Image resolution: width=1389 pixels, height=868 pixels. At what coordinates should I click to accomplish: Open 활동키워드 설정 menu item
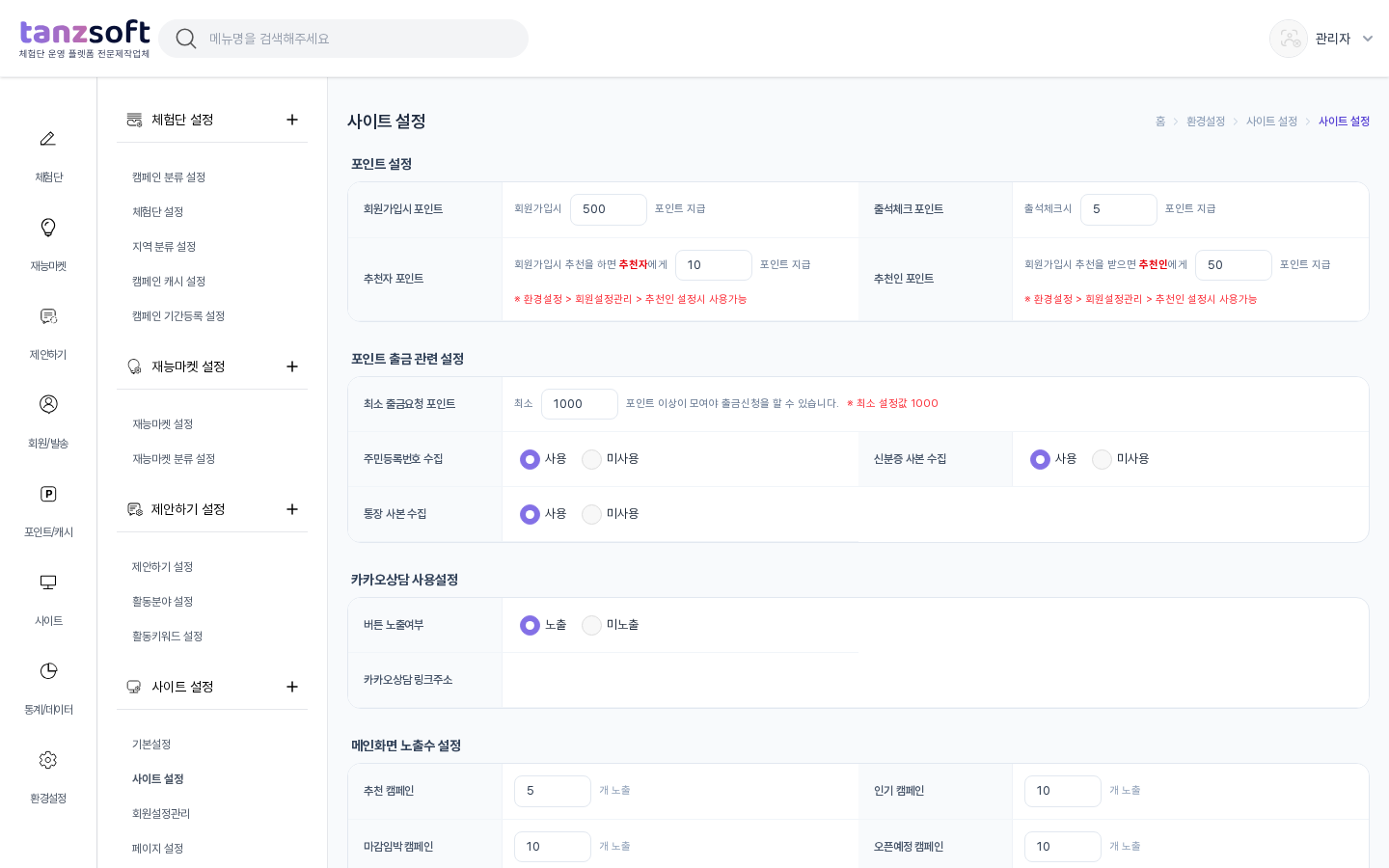point(168,637)
